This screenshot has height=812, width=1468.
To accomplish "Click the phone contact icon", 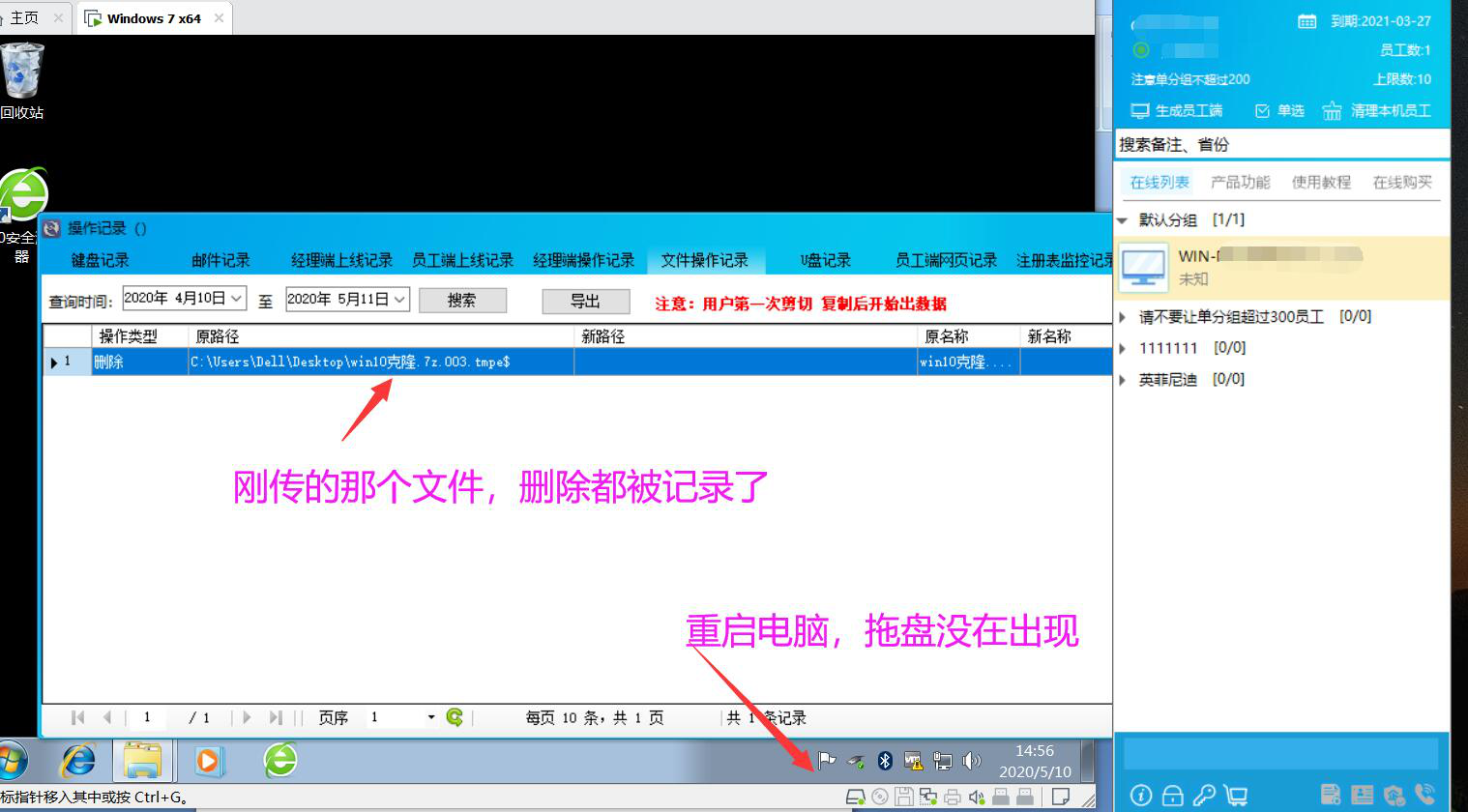I will (1424, 795).
